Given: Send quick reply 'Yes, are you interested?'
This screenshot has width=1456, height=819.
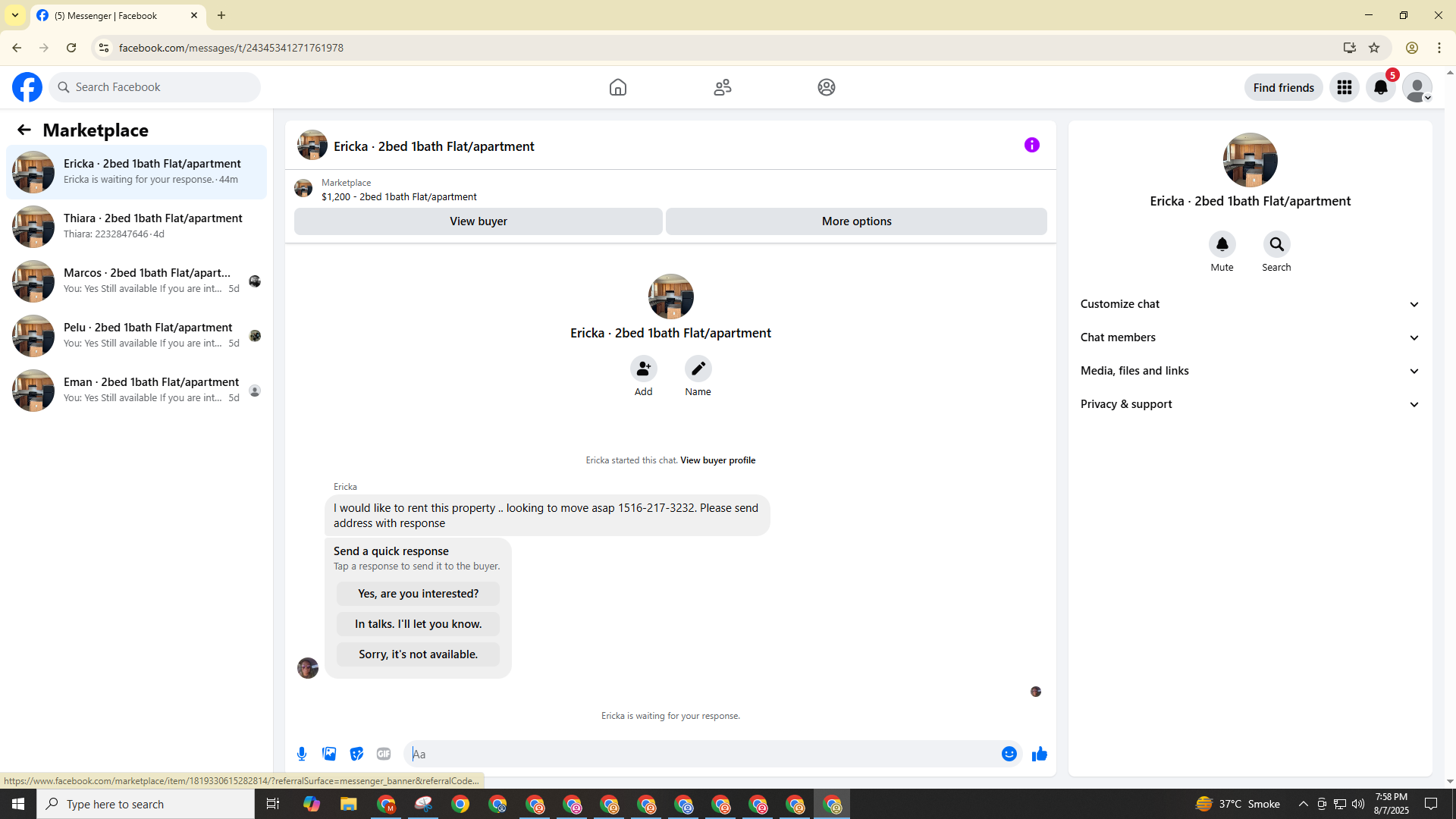Looking at the screenshot, I should click(418, 594).
